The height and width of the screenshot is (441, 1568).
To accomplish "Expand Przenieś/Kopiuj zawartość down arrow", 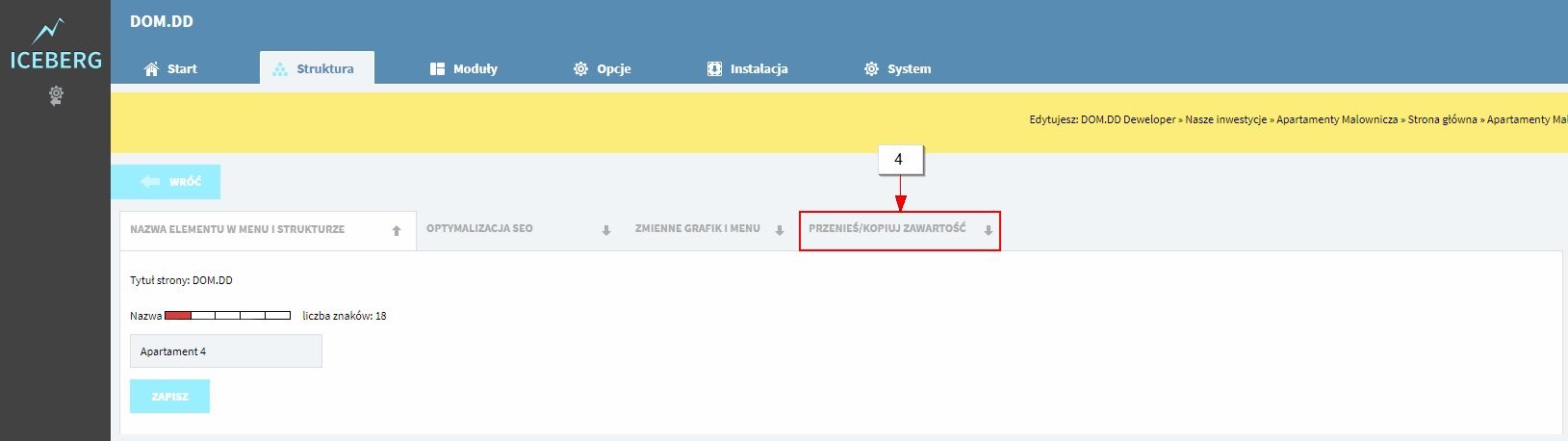I will click(x=989, y=230).
